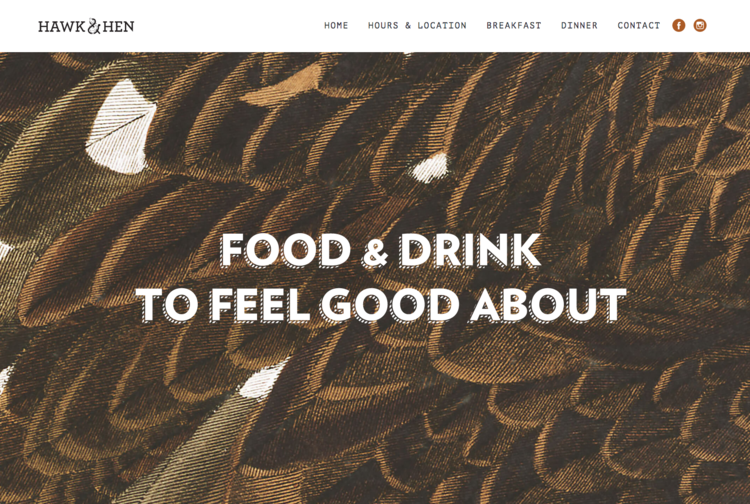Viewport: 750px width, 504px height.
Task: Click the Hawk & Hen logo
Action: 86,26
